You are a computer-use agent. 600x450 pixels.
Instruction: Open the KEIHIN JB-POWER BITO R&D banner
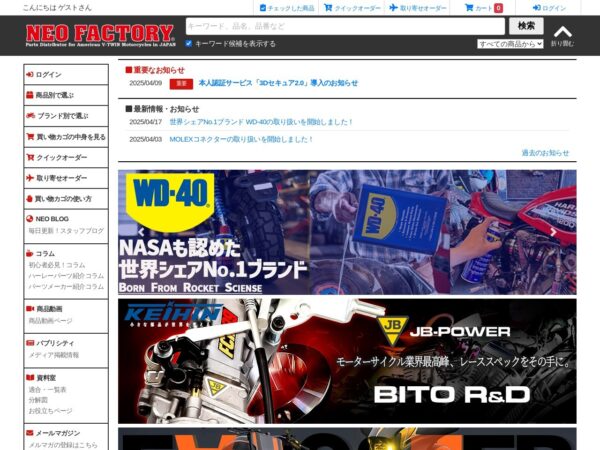coord(347,361)
